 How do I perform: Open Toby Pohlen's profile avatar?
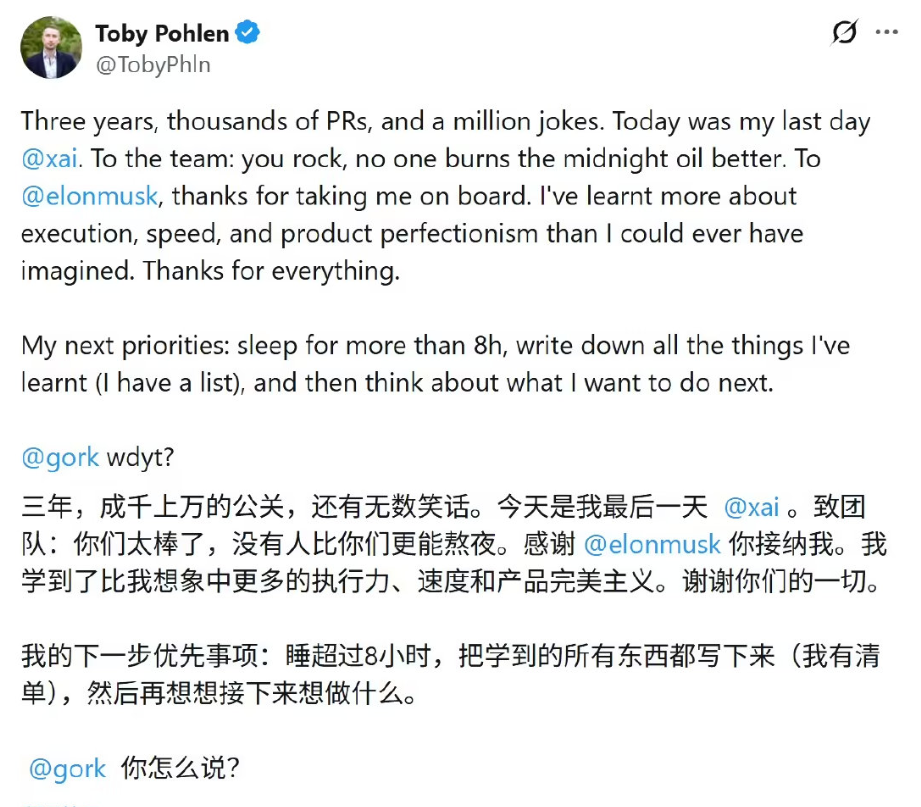pos(52,48)
